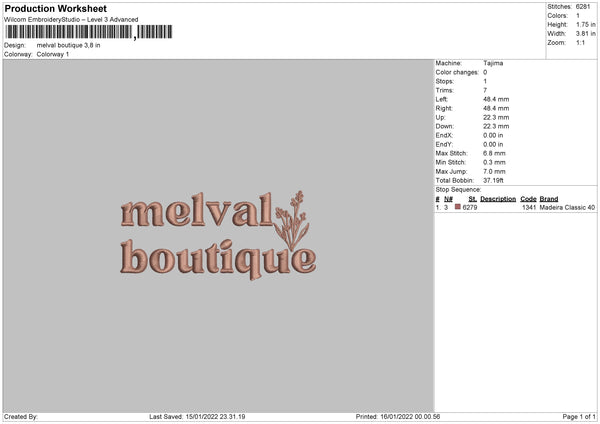Click the thread color swatch in stop 1
Viewport: 600px width, 424px height.
(458, 207)
